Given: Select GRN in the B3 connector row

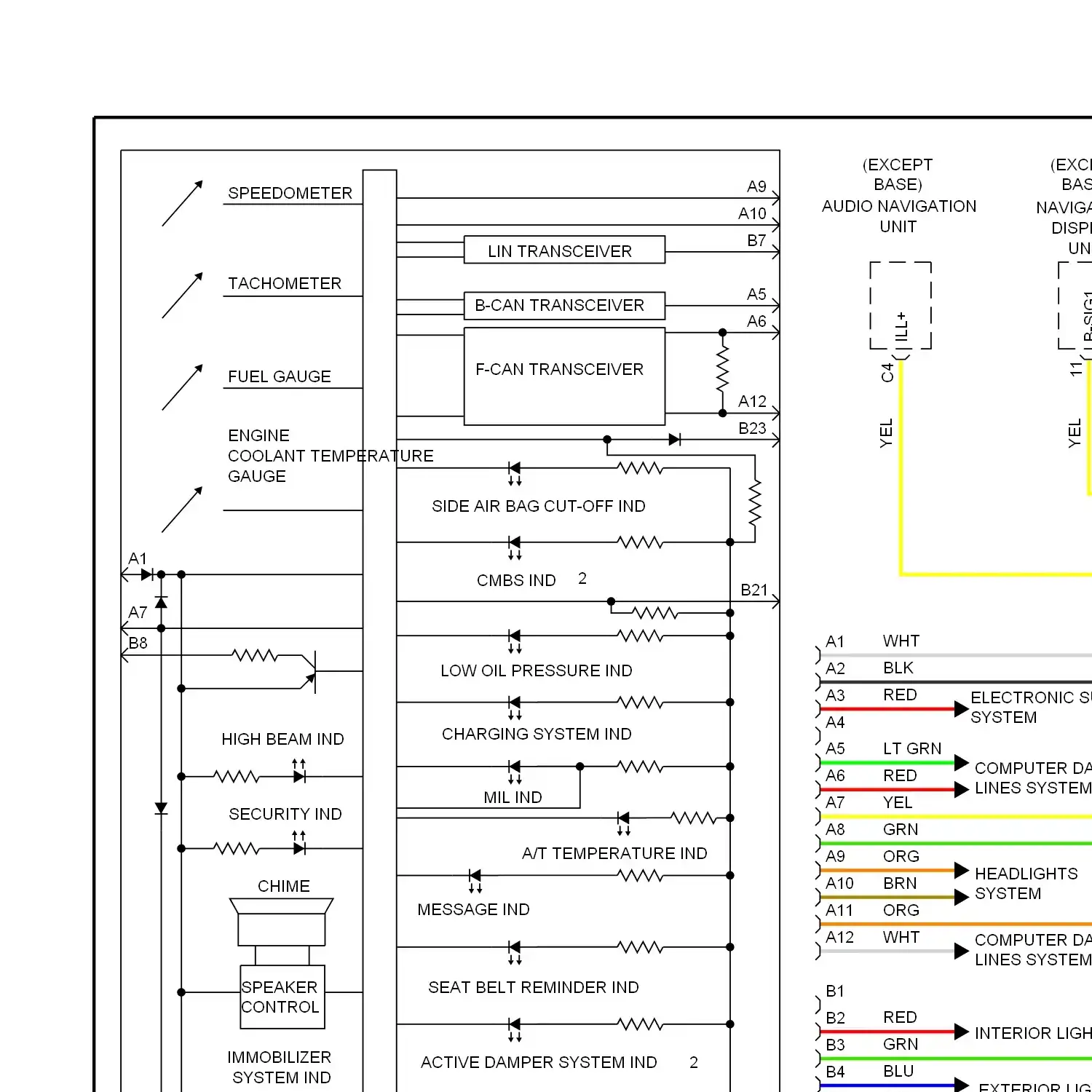Looking at the screenshot, I should pyautogui.click(x=901, y=1044).
